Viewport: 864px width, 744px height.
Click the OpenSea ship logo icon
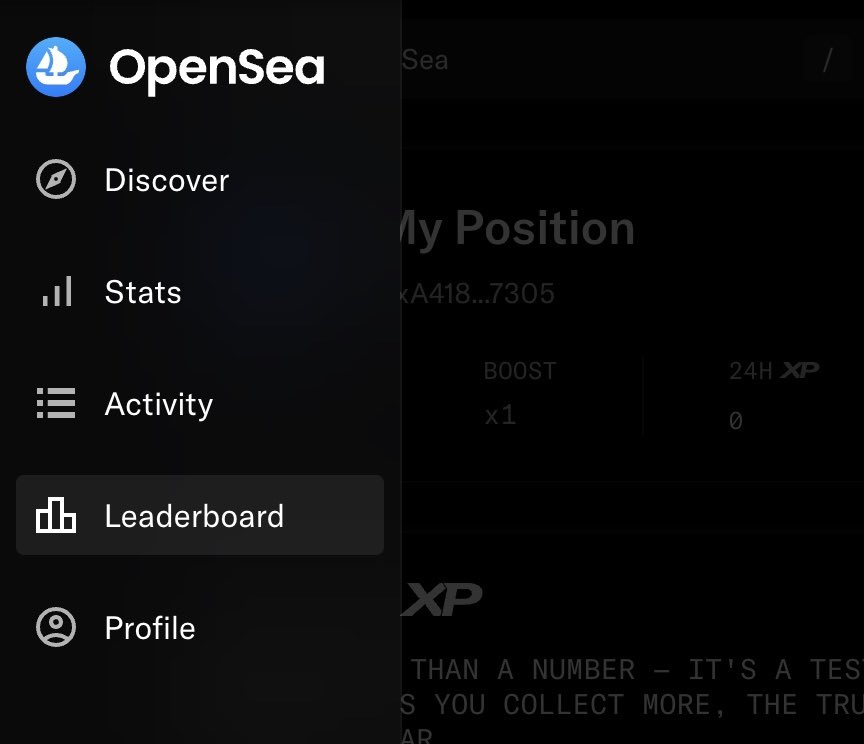pos(57,67)
